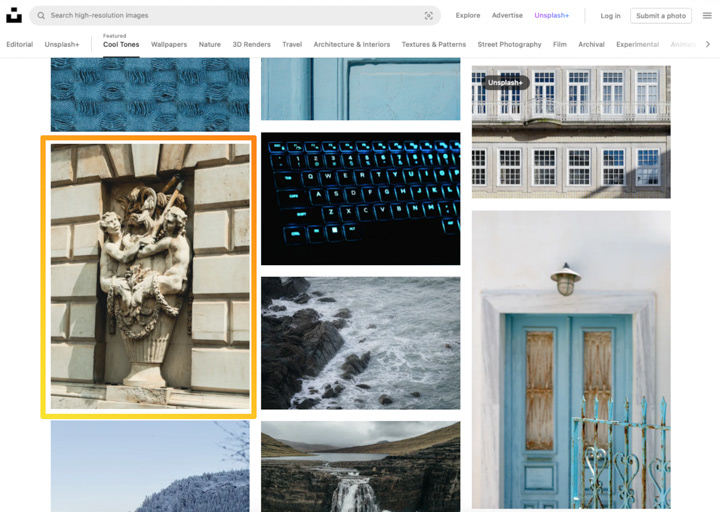Viewport: 720px width, 512px height.
Task: Open the Unsplash+ link in header
Action: pos(551,15)
